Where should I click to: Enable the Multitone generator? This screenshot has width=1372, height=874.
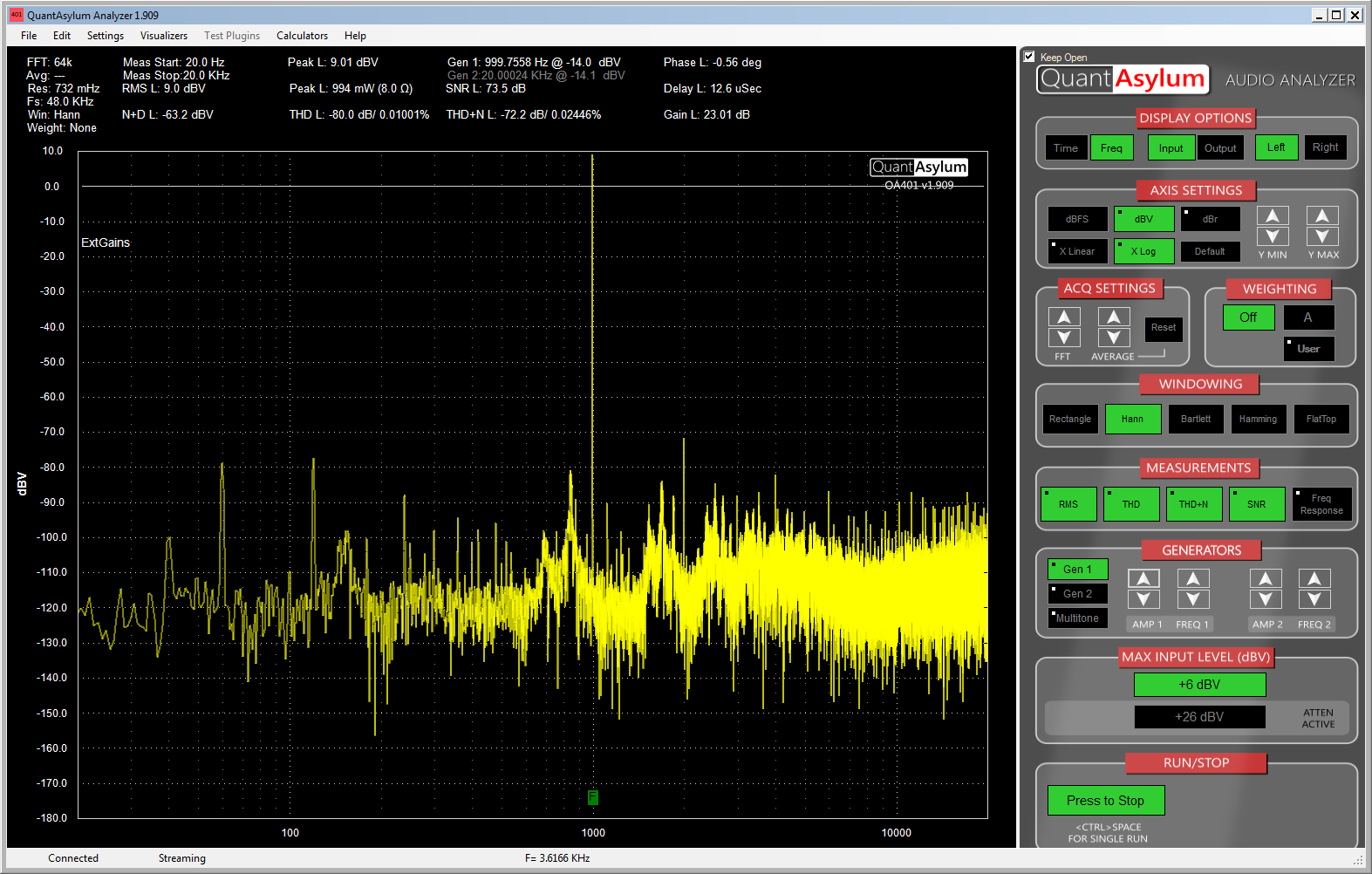click(x=1077, y=618)
